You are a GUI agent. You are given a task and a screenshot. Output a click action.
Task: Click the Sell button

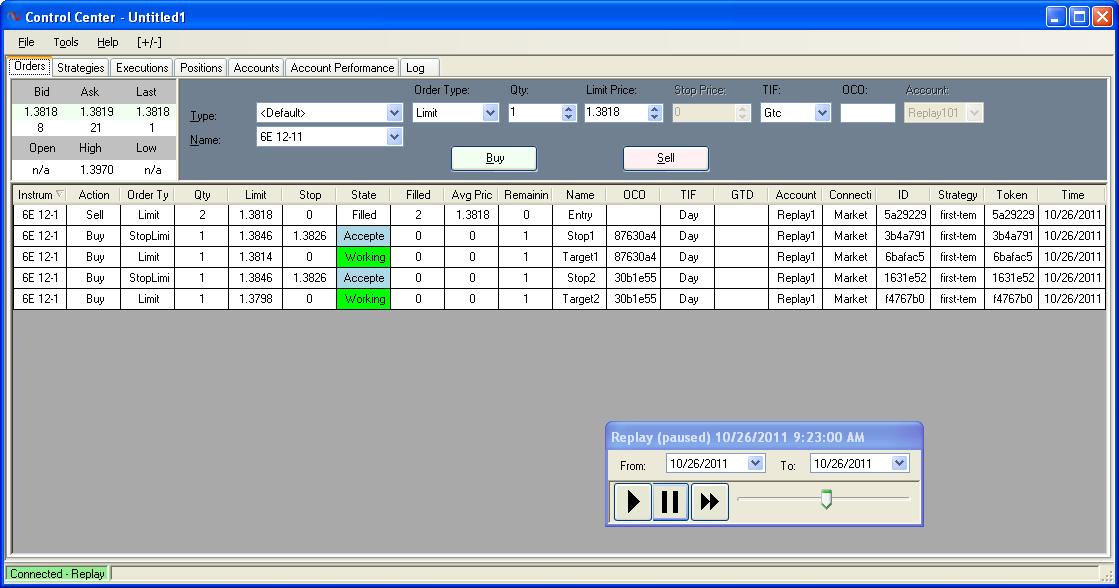point(666,158)
